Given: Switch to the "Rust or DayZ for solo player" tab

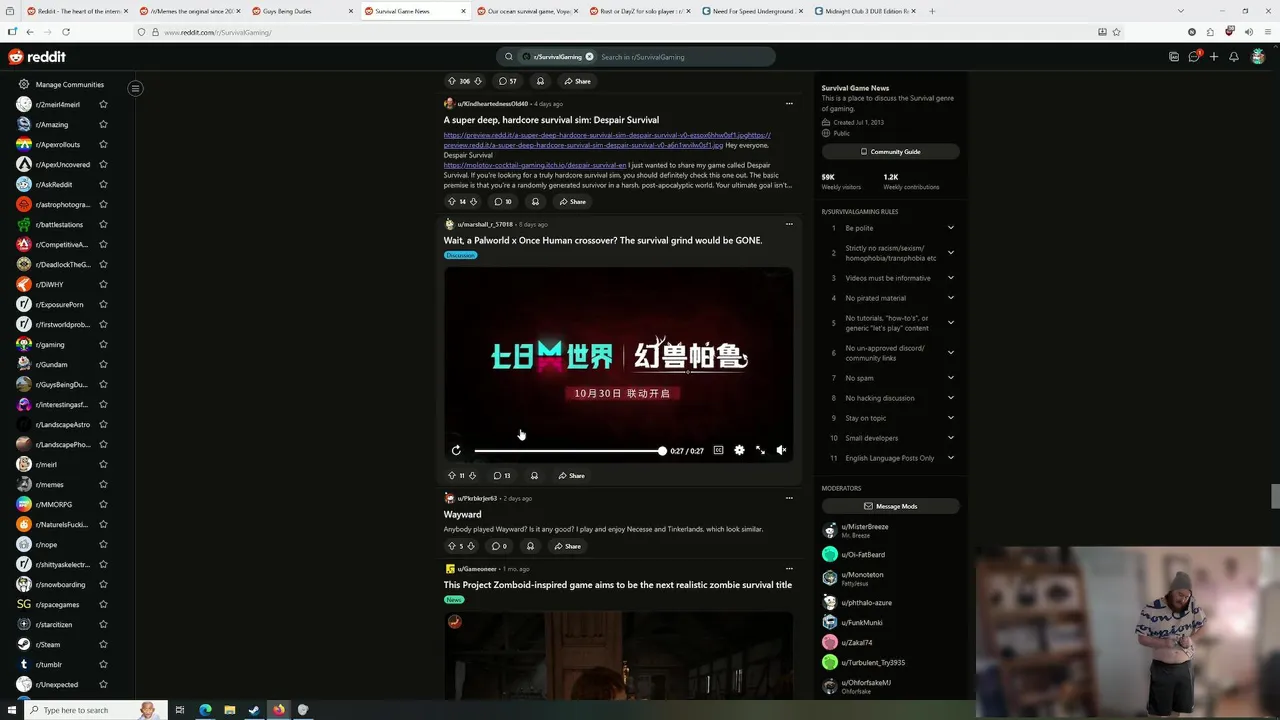Looking at the screenshot, I should tap(640, 11).
